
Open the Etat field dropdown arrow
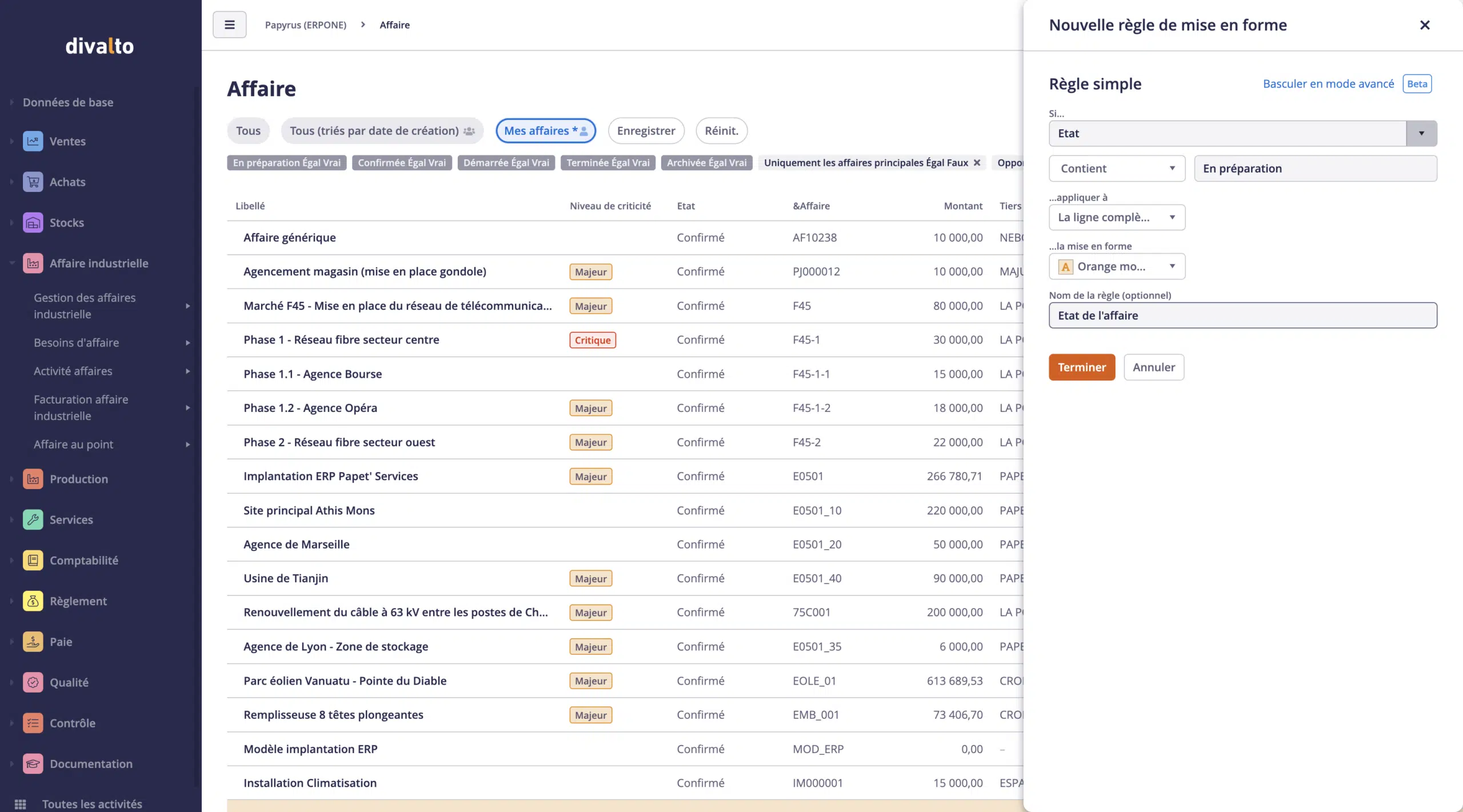pos(1421,133)
